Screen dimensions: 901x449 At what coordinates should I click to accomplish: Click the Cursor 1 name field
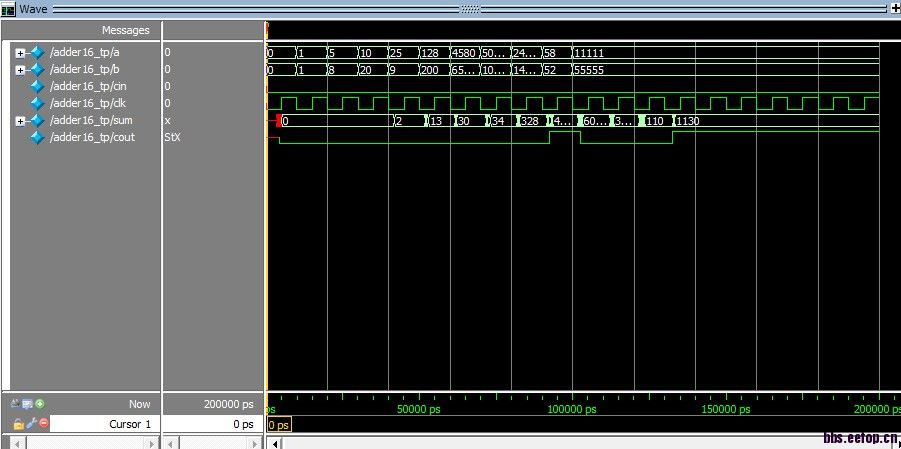[x=105, y=424]
